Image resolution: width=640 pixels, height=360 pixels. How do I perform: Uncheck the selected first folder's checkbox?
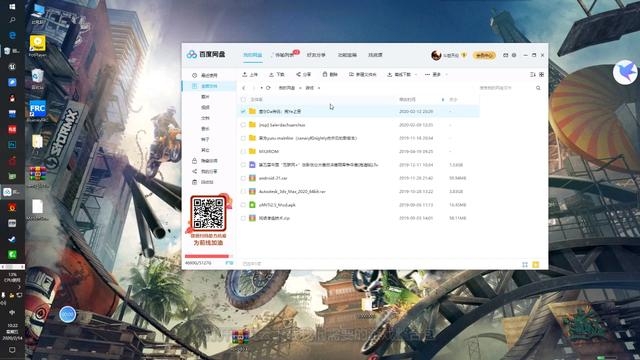(243, 111)
